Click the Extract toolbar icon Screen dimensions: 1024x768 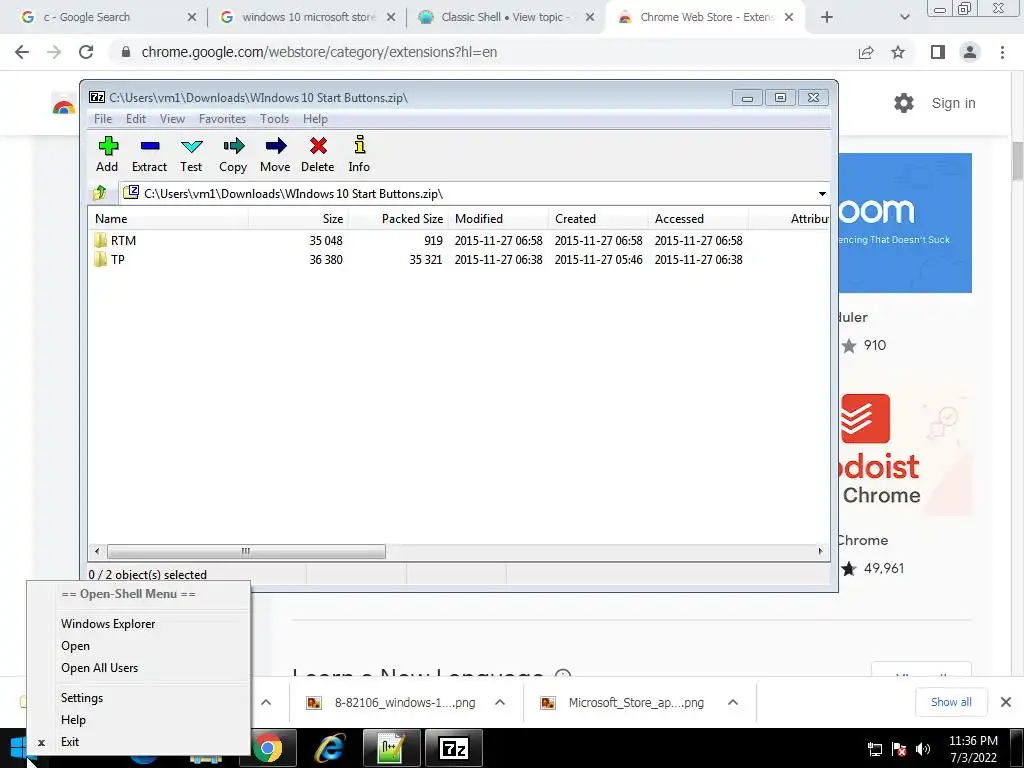click(150, 146)
